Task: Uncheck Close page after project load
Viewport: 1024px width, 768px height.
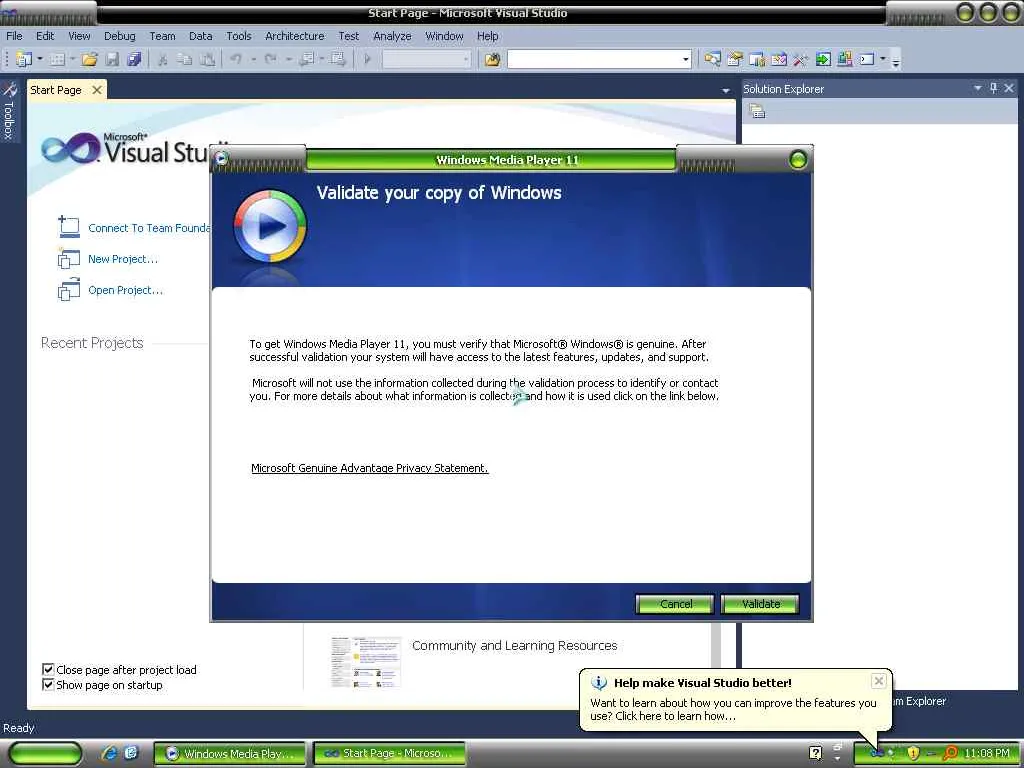Action: (48, 669)
